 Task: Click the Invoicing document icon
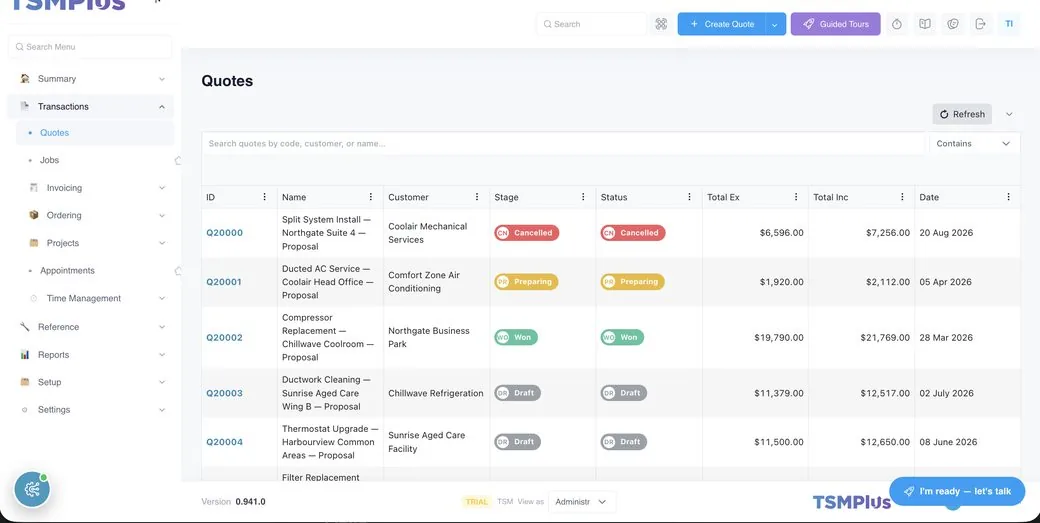click(34, 188)
